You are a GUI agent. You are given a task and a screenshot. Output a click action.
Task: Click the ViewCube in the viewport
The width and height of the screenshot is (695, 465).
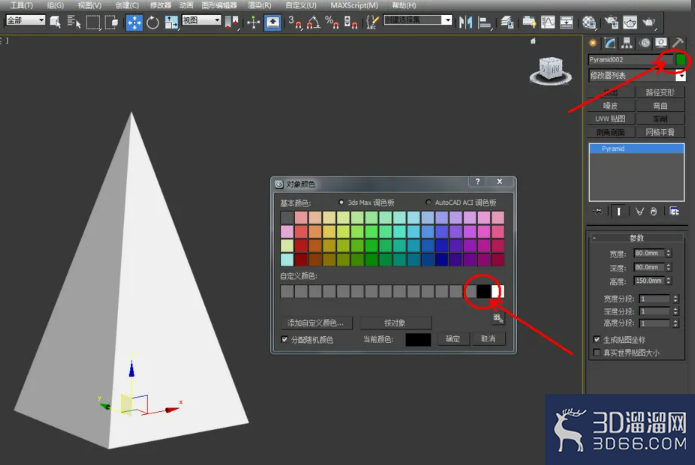551,70
